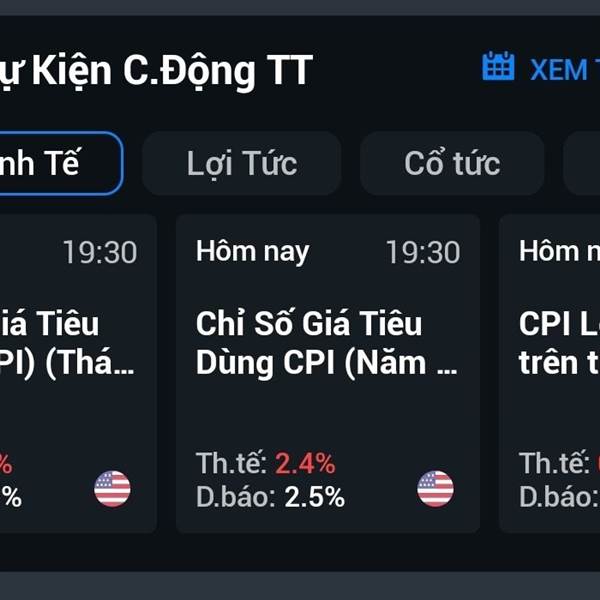Image resolution: width=600 pixels, height=600 pixels.
Task: Open the calendar icon next to XEM
Action: tap(498, 66)
